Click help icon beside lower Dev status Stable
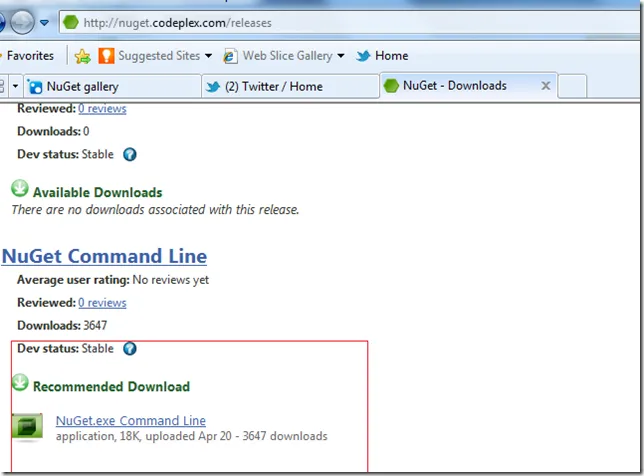Image resolution: width=644 pixels, height=476 pixels. point(130,349)
